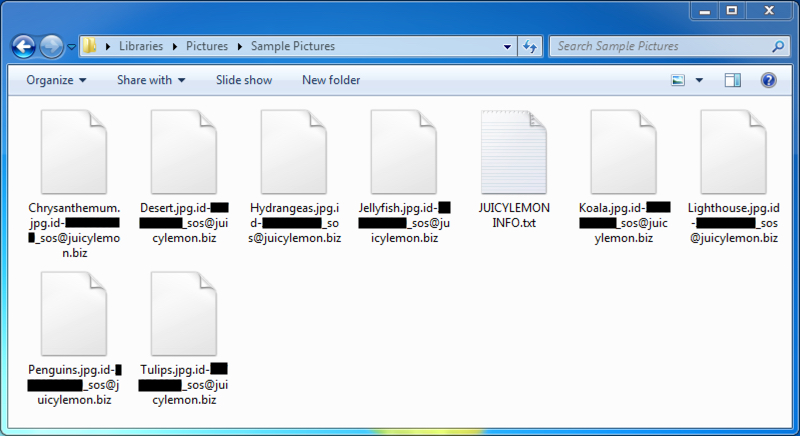Open address bar previous locations dropdown

[505, 46]
